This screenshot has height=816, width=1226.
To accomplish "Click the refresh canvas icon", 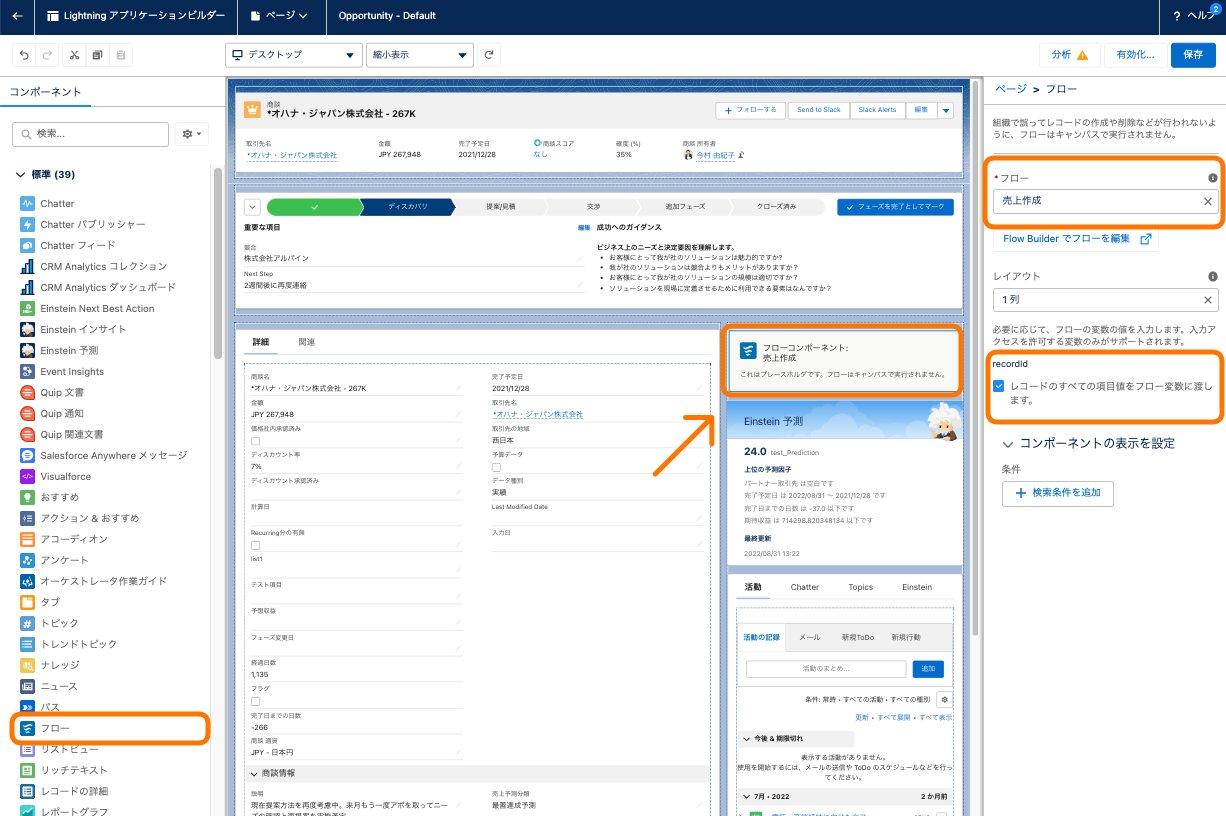I will pos(489,55).
